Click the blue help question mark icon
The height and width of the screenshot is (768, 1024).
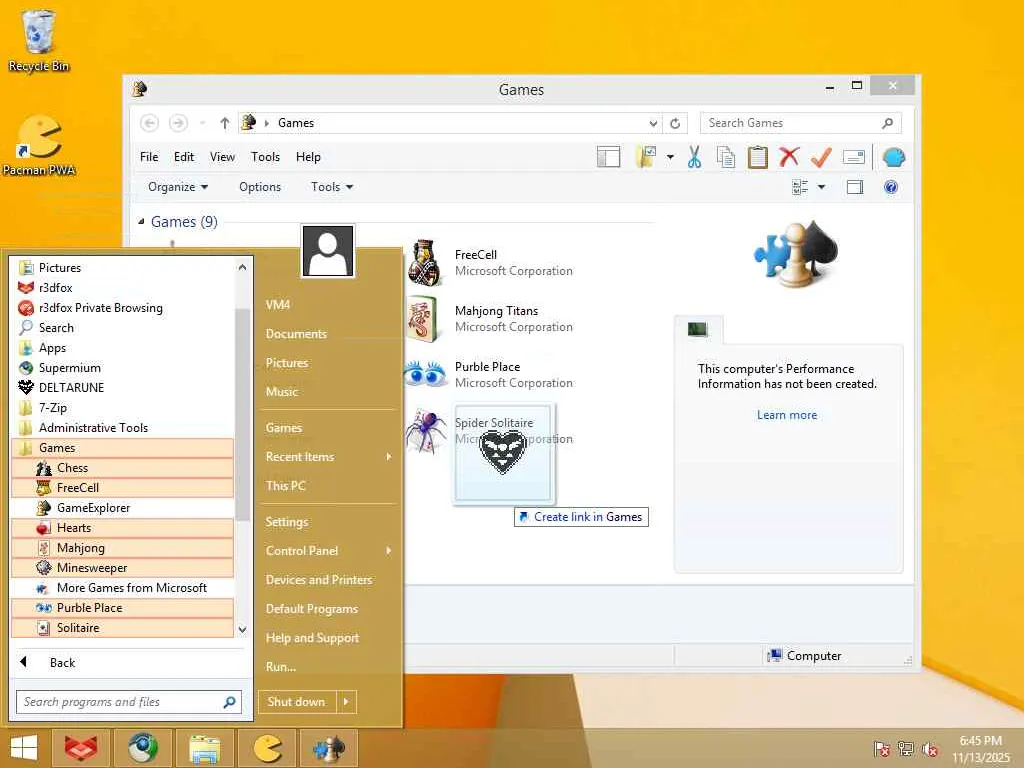click(x=891, y=187)
